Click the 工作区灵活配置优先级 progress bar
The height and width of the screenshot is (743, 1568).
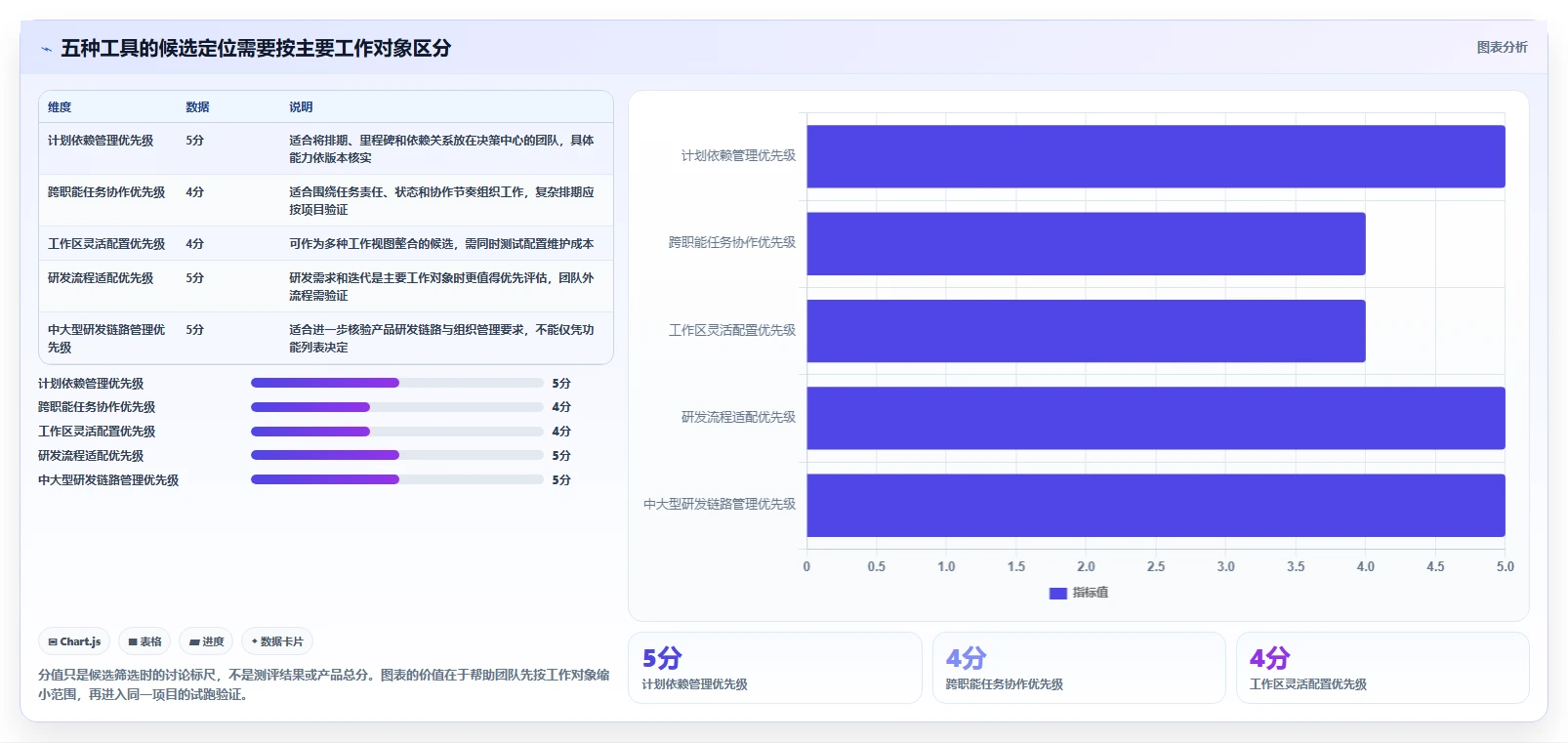pyautogui.click(x=396, y=432)
